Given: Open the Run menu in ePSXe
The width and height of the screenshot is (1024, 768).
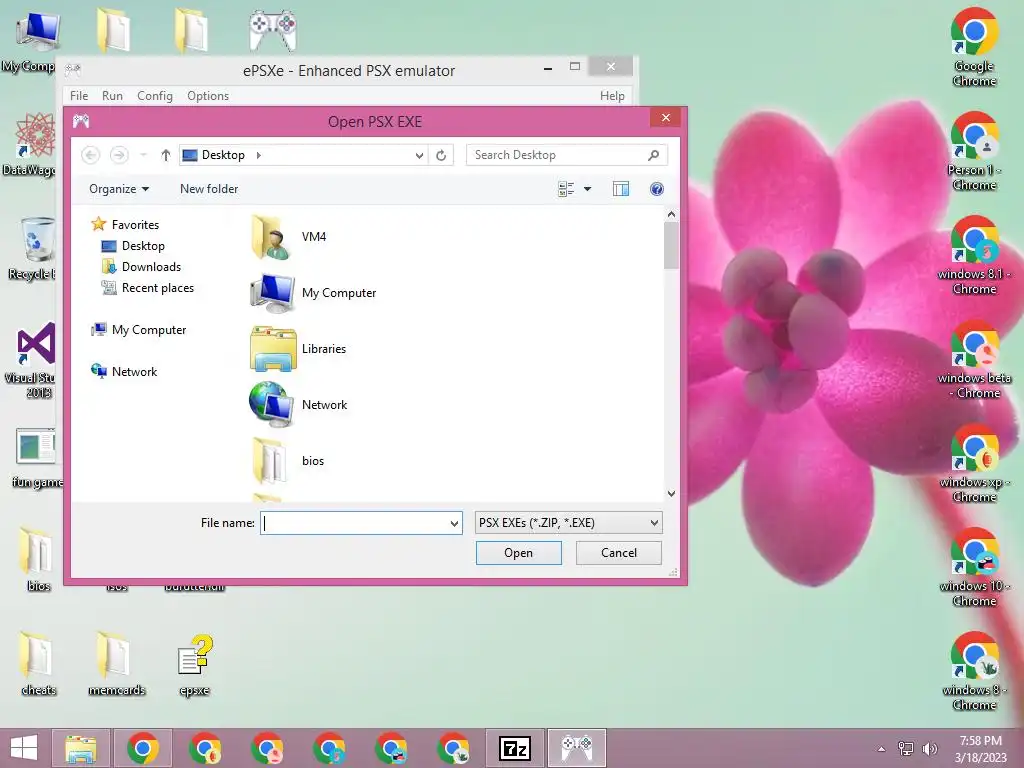Looking at the screenshot, I should 112,96.
